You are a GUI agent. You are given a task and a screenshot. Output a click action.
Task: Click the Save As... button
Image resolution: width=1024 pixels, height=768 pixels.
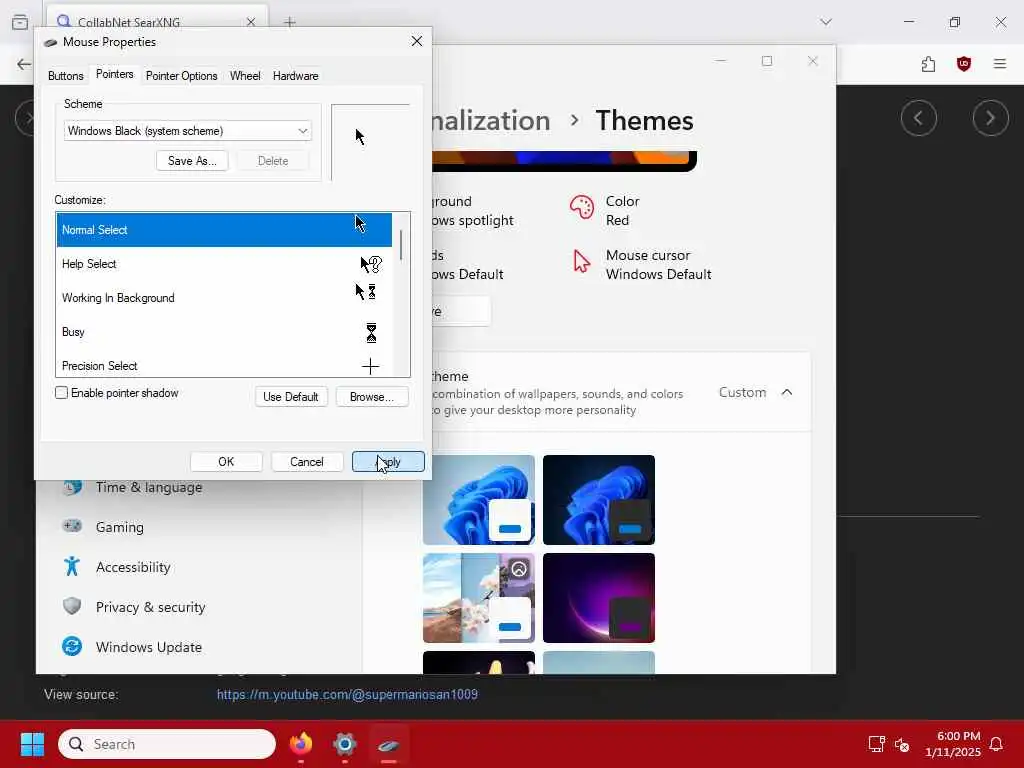[192, 161]
